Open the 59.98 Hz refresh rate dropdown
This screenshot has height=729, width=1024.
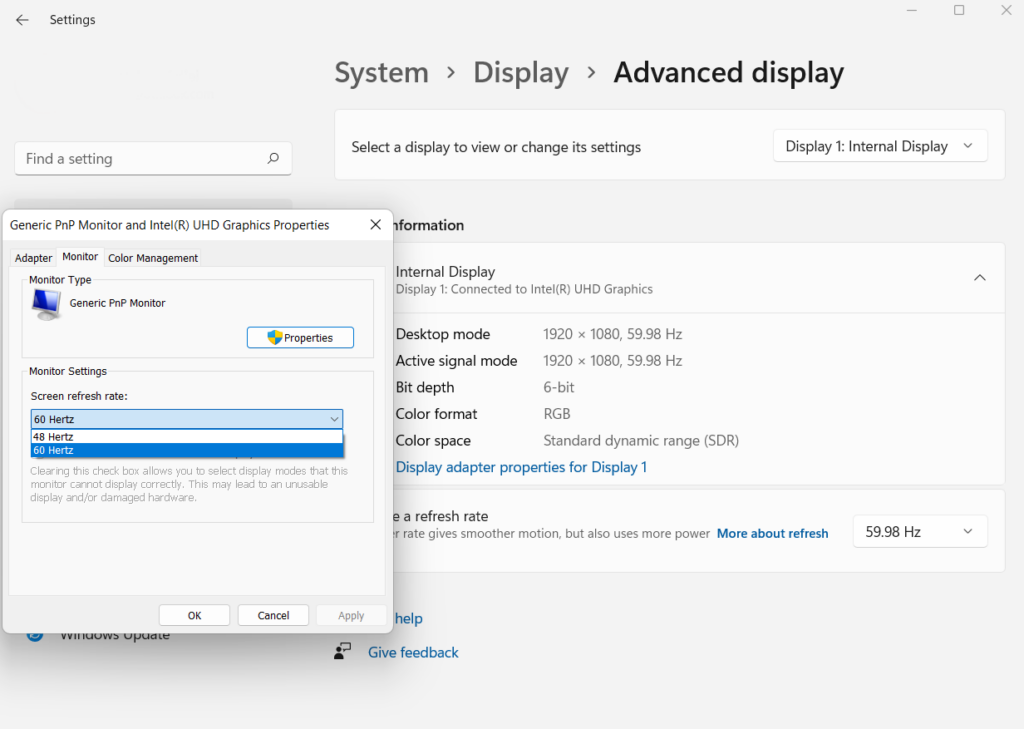coord(918,531)
